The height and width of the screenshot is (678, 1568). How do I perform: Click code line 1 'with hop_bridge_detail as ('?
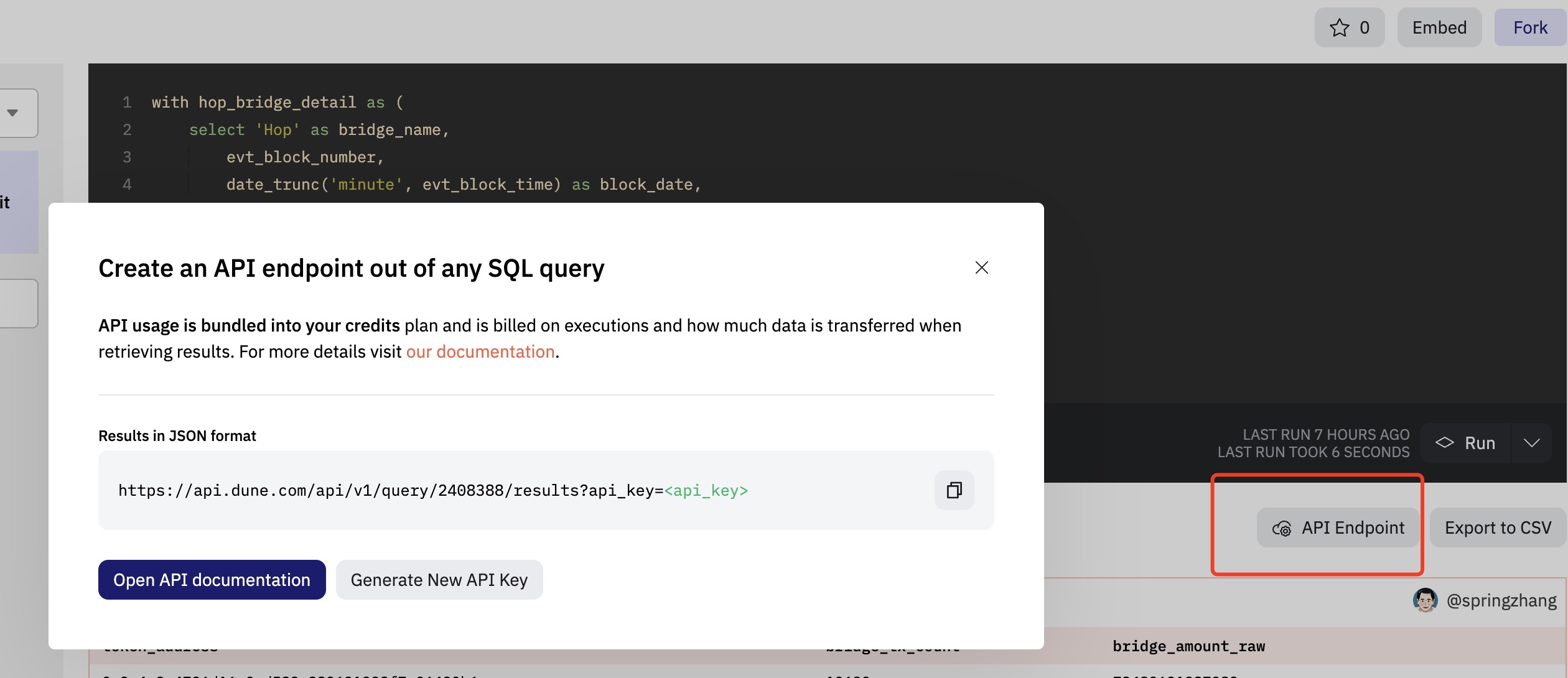tap(278, 102)
